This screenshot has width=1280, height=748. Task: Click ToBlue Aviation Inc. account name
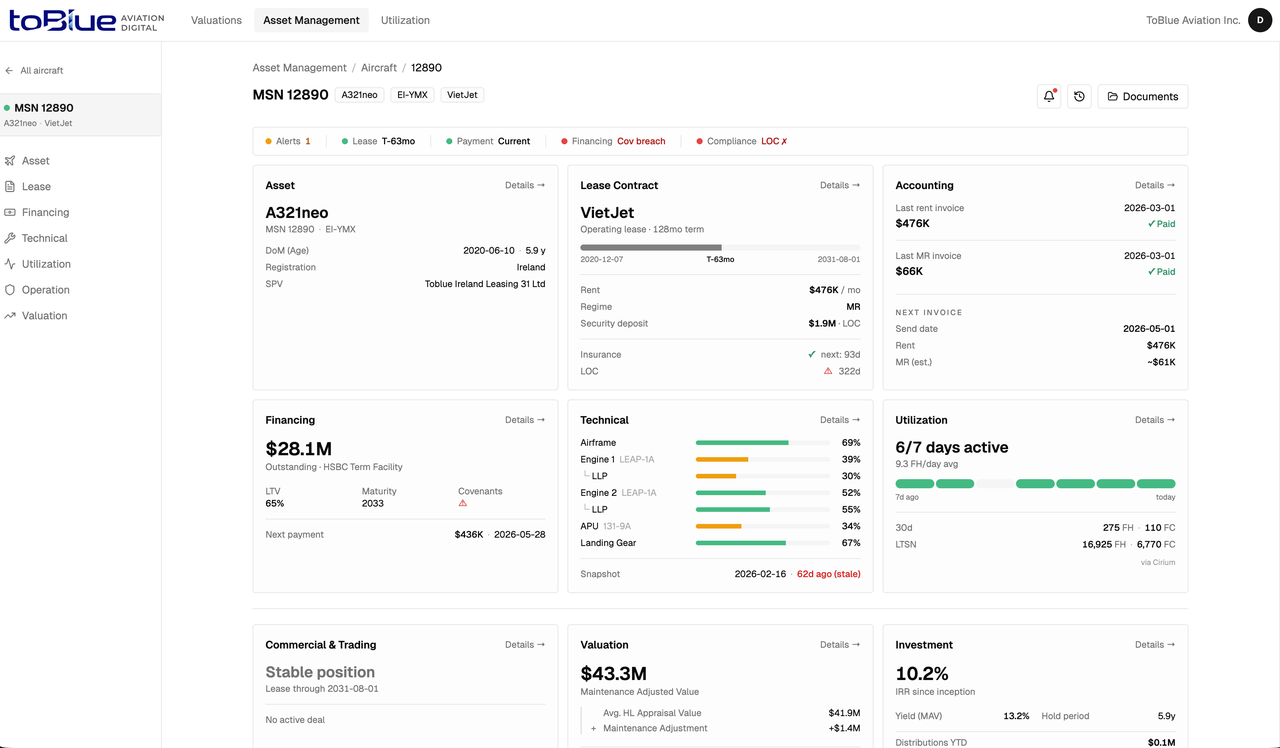coord(1193,20)
